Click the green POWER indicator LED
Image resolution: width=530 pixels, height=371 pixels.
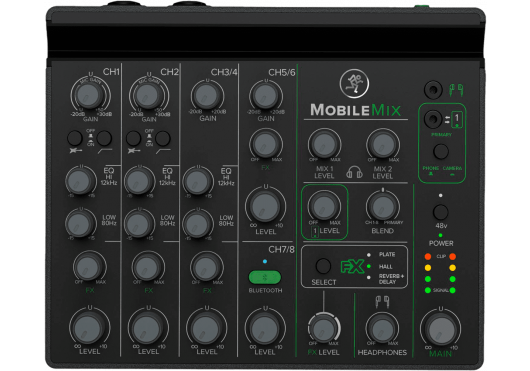point(440,235)
